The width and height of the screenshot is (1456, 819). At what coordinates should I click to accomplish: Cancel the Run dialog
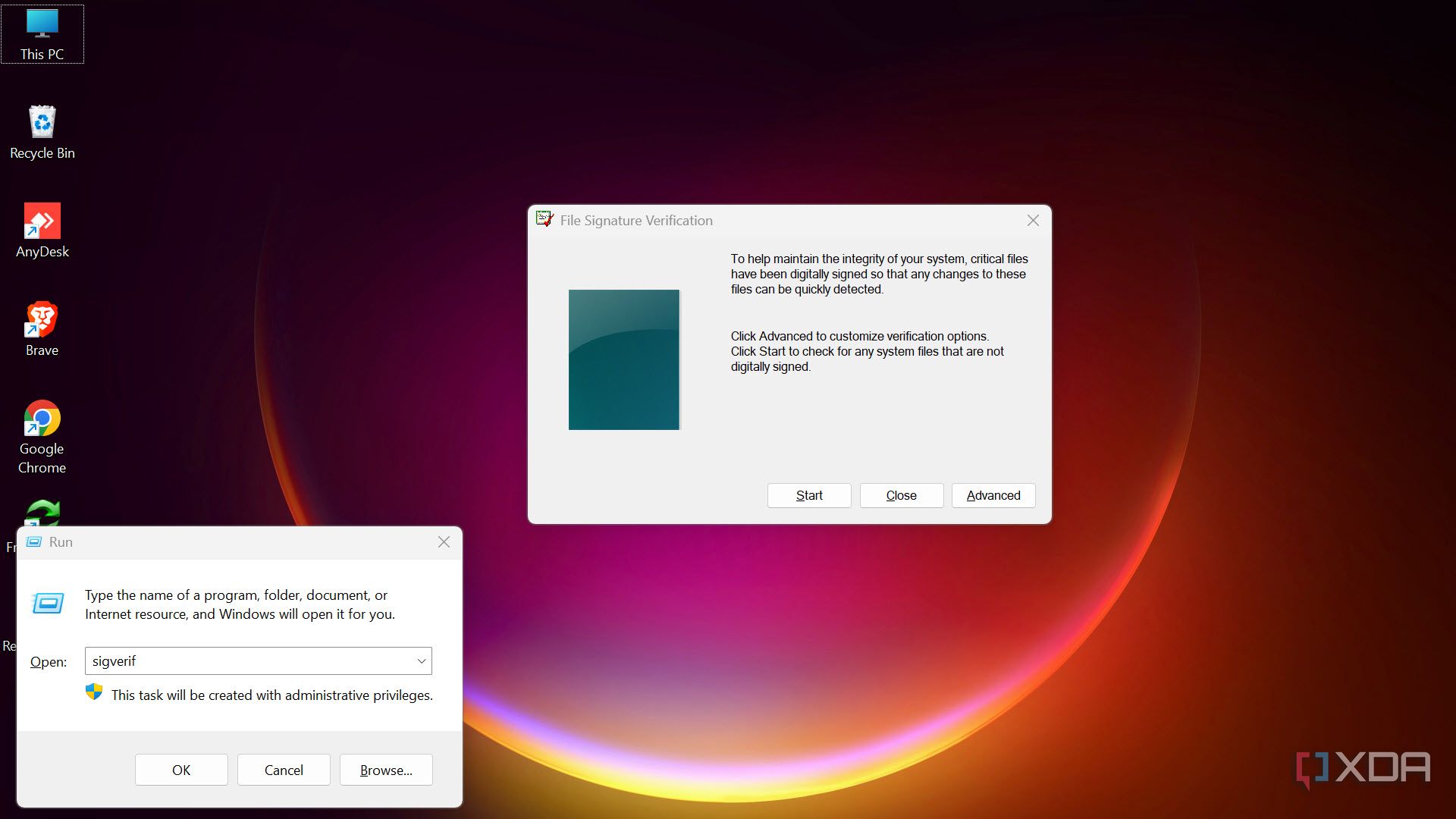coord(284,770)
